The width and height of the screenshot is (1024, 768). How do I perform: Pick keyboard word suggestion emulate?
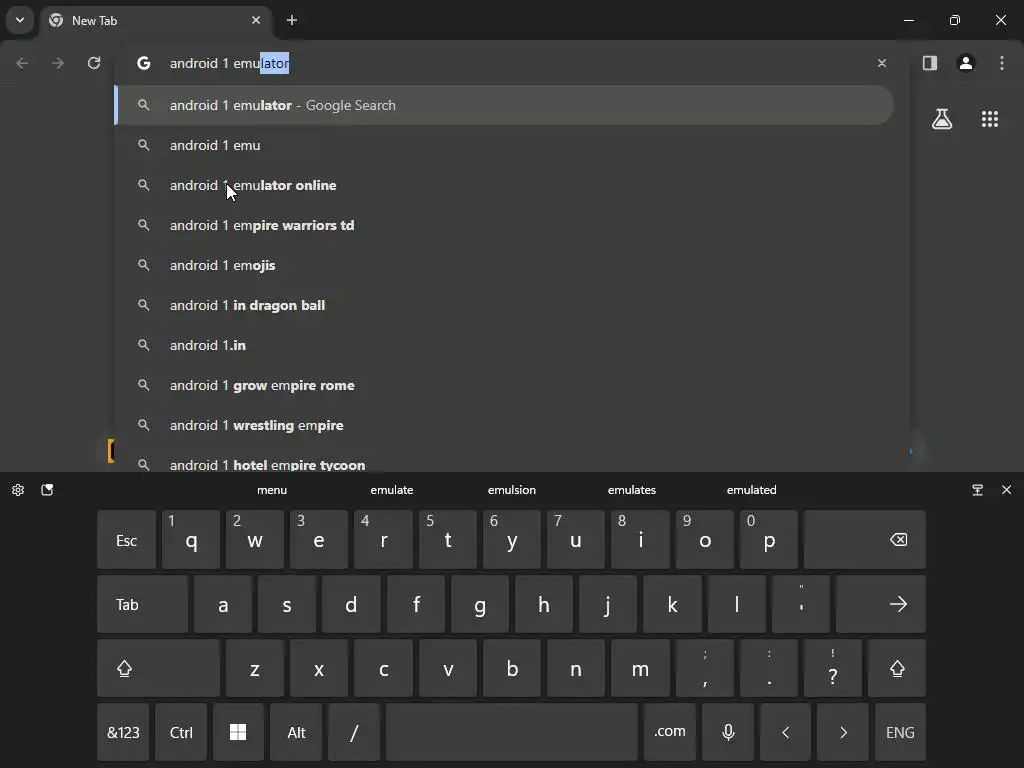[392, 490]
